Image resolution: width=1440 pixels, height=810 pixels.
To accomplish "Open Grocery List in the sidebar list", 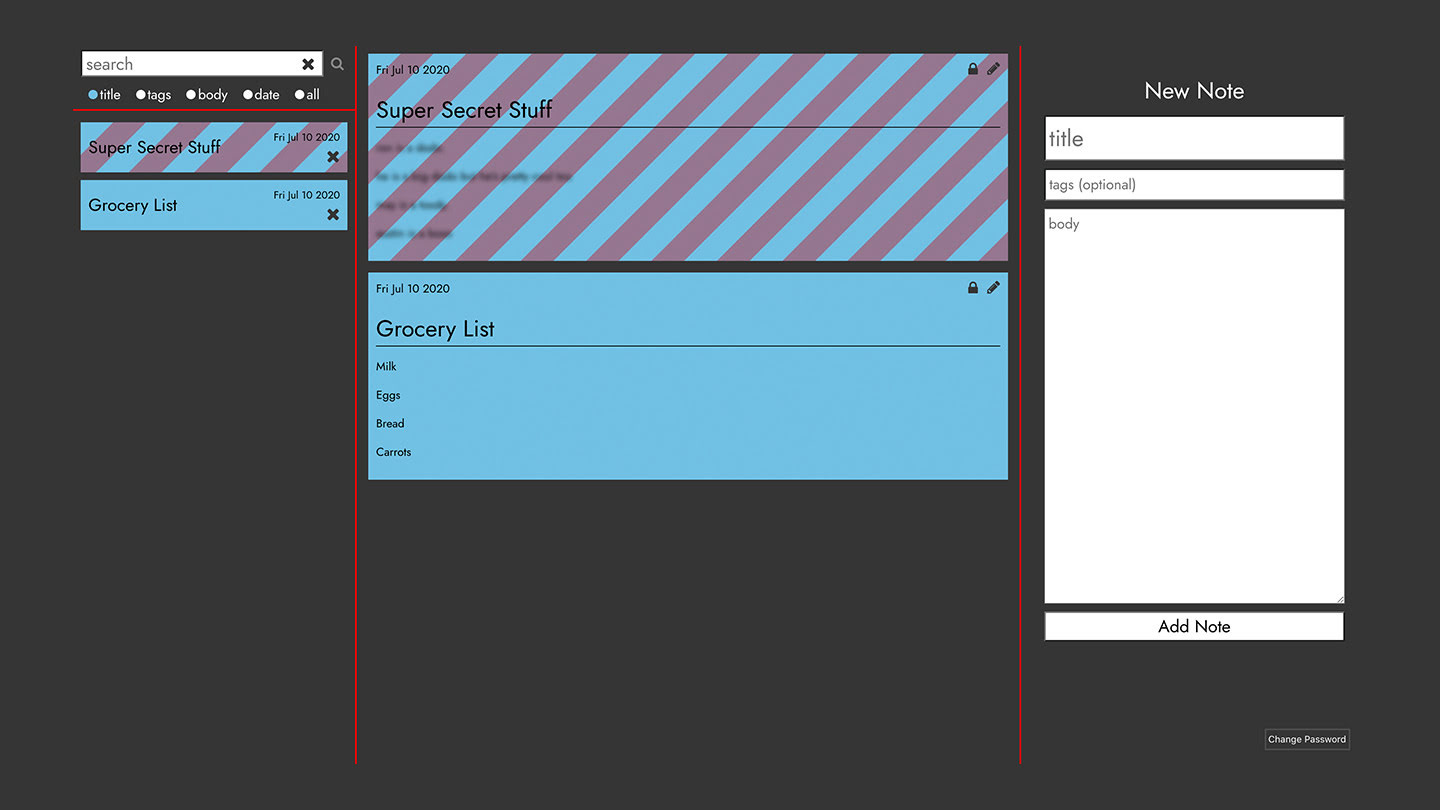I will click(214, 205).
